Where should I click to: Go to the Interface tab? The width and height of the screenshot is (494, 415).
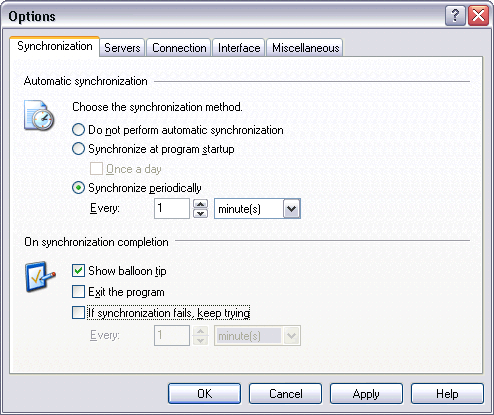[239, 48]
